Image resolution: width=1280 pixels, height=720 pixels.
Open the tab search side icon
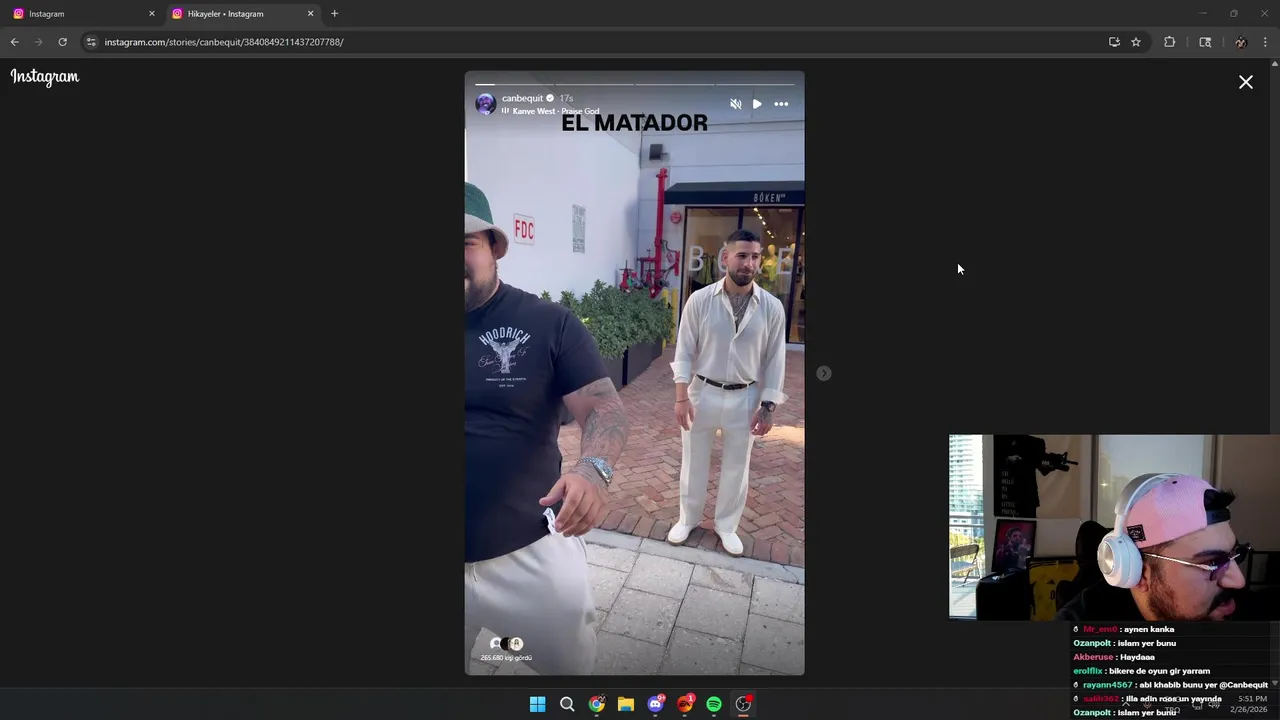(1205, 42)
